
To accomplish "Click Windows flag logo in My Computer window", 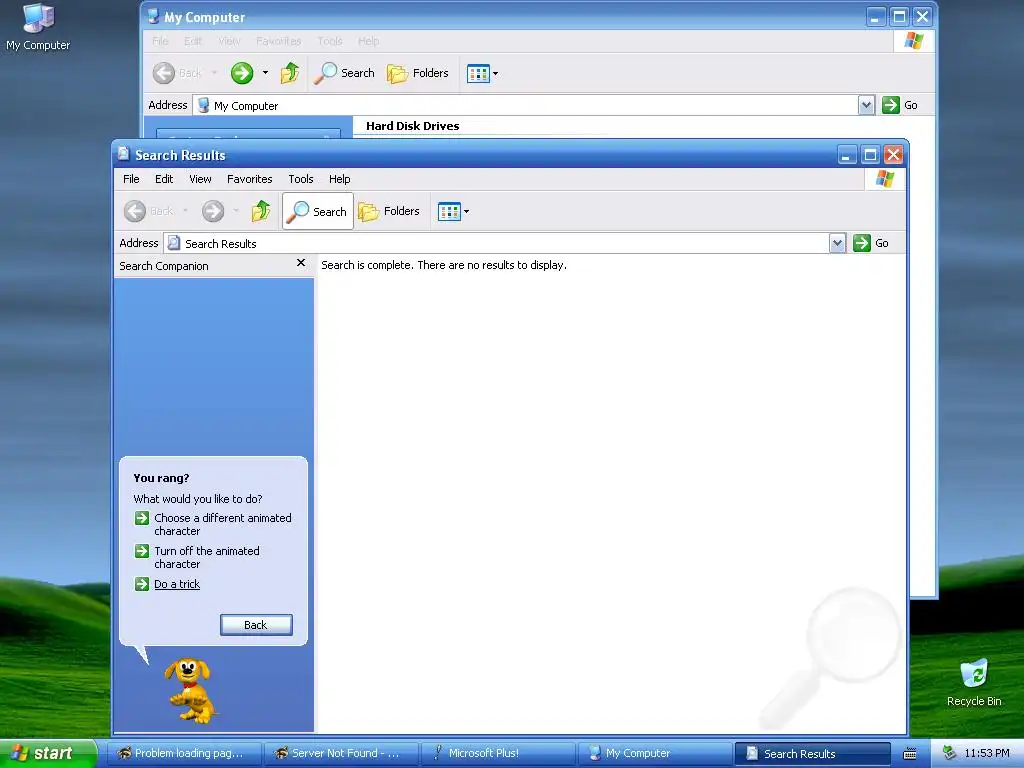I will pos(914,40).
